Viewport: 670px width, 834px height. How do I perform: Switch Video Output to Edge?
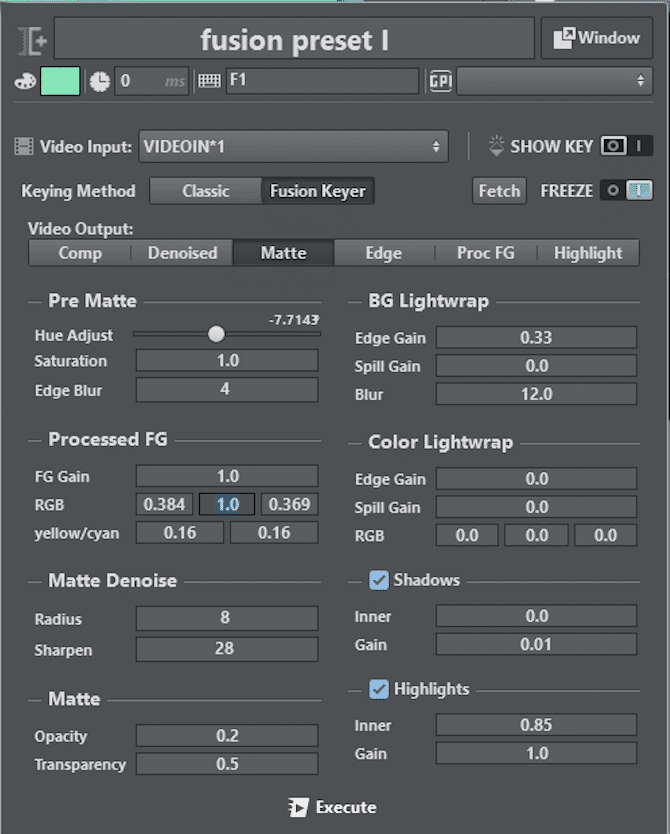[384, 253]
